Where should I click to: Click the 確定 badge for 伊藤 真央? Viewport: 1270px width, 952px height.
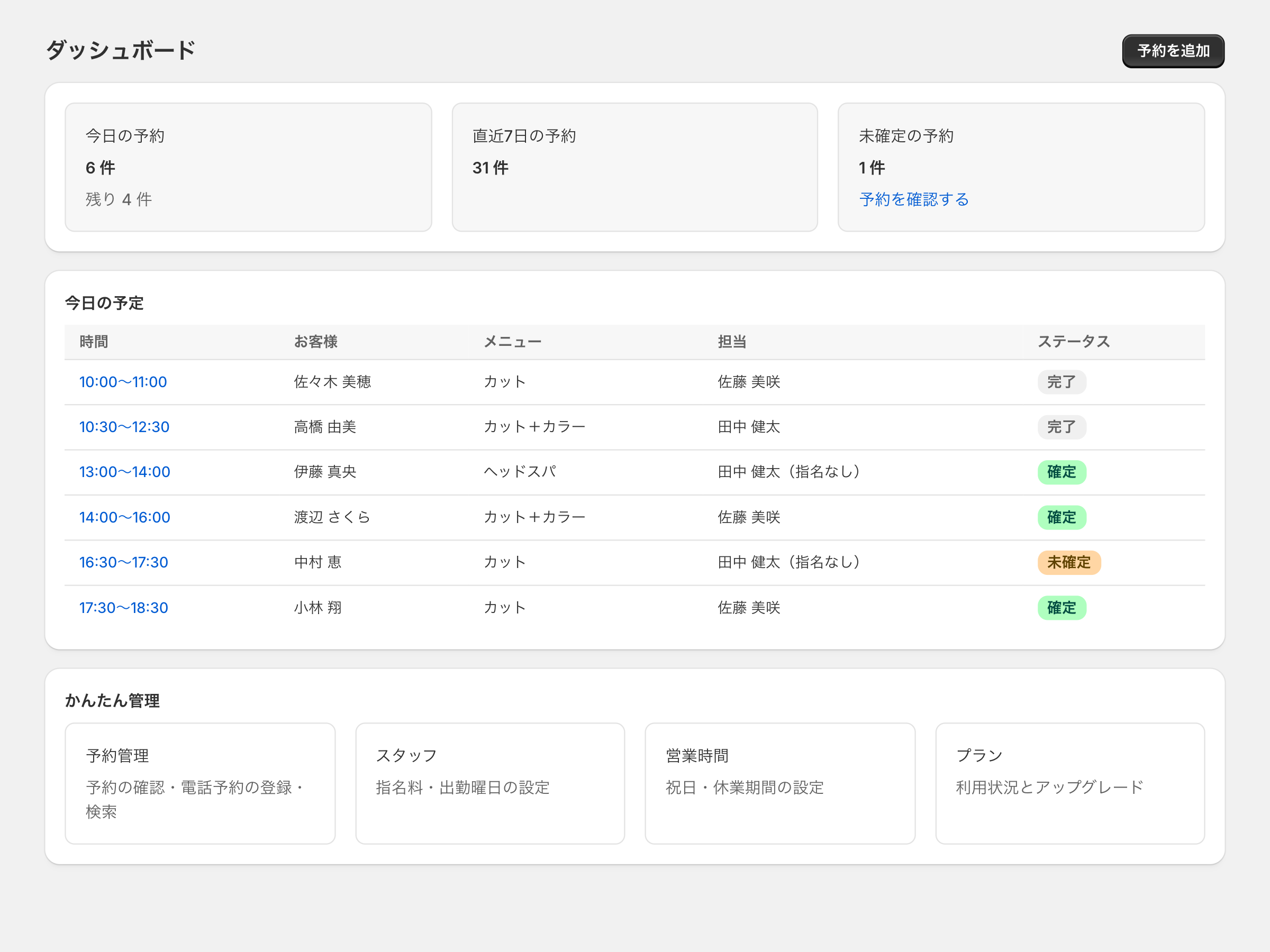click(x=1061, y=472)
